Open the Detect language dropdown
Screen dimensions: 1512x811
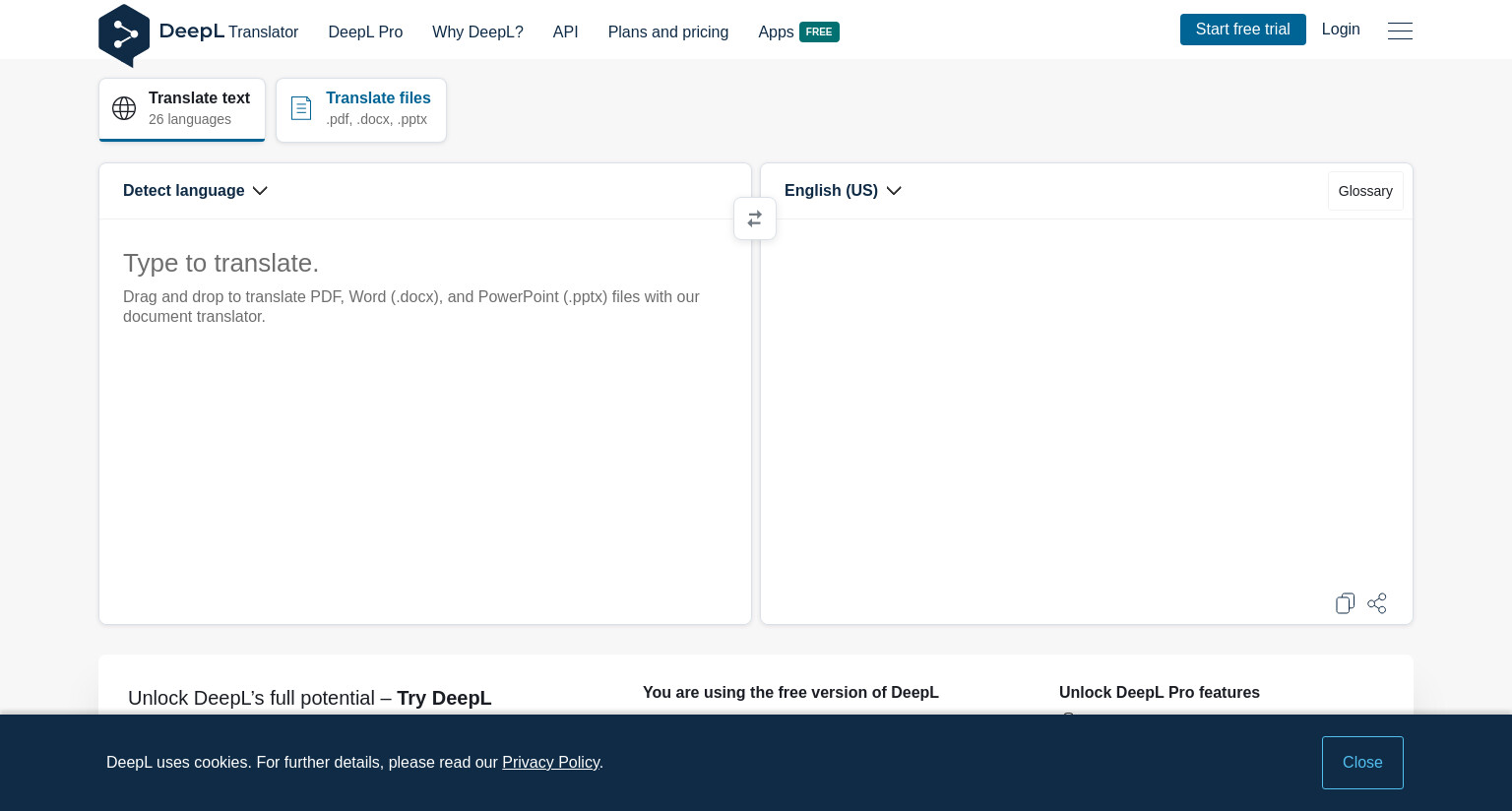[x=195, y=191]
